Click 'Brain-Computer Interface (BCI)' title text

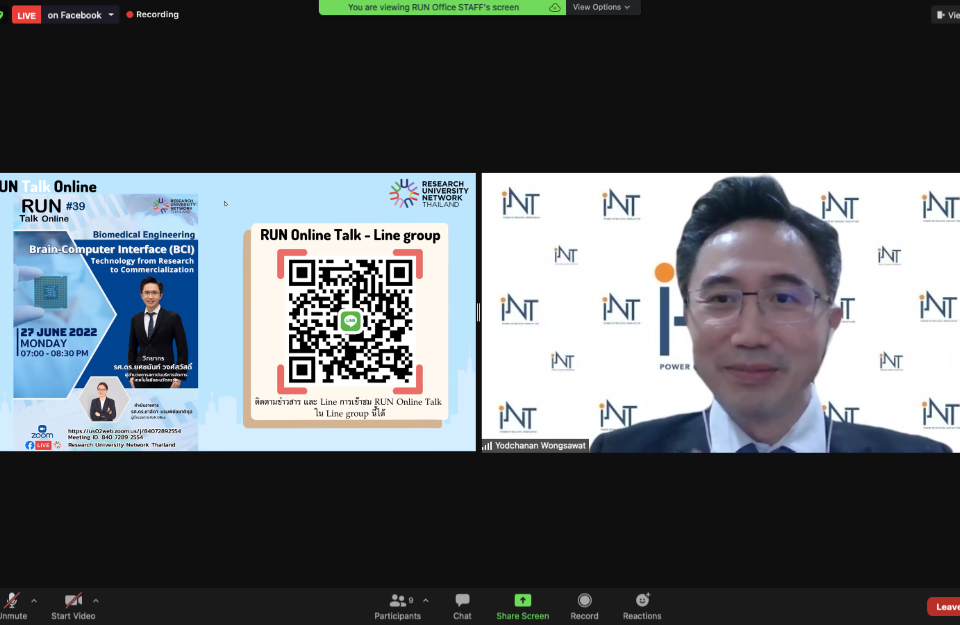click(112, 249)
